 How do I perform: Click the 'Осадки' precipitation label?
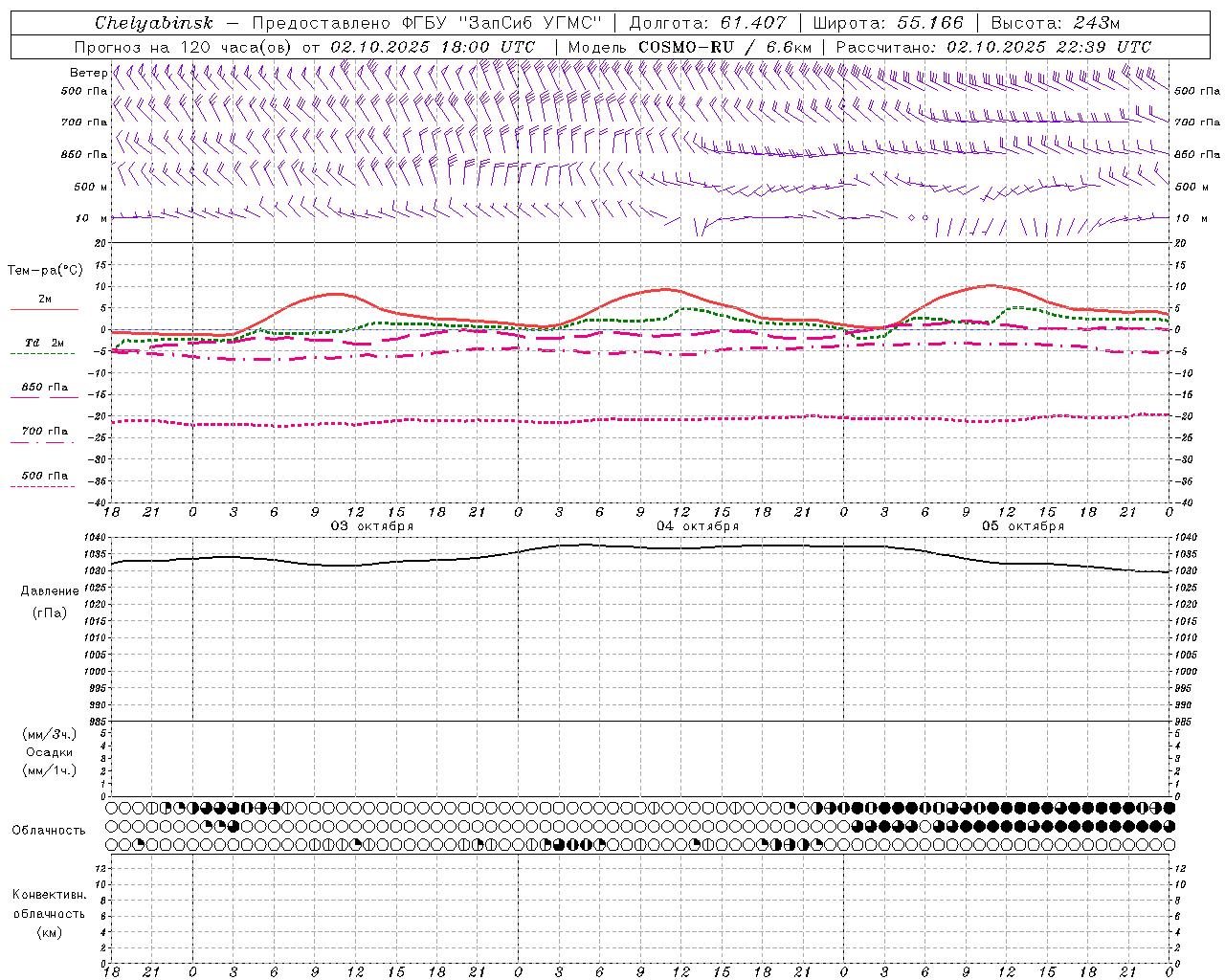[50, 752]
